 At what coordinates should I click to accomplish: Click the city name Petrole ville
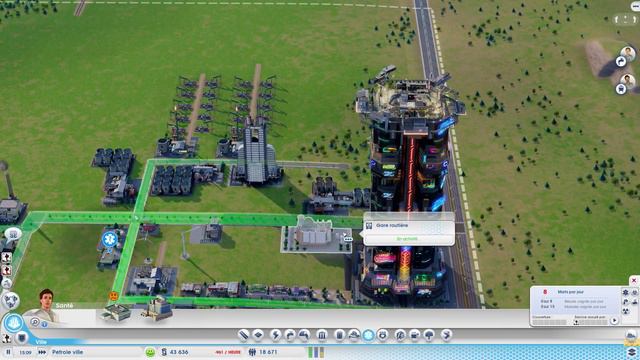coord(67,352)
